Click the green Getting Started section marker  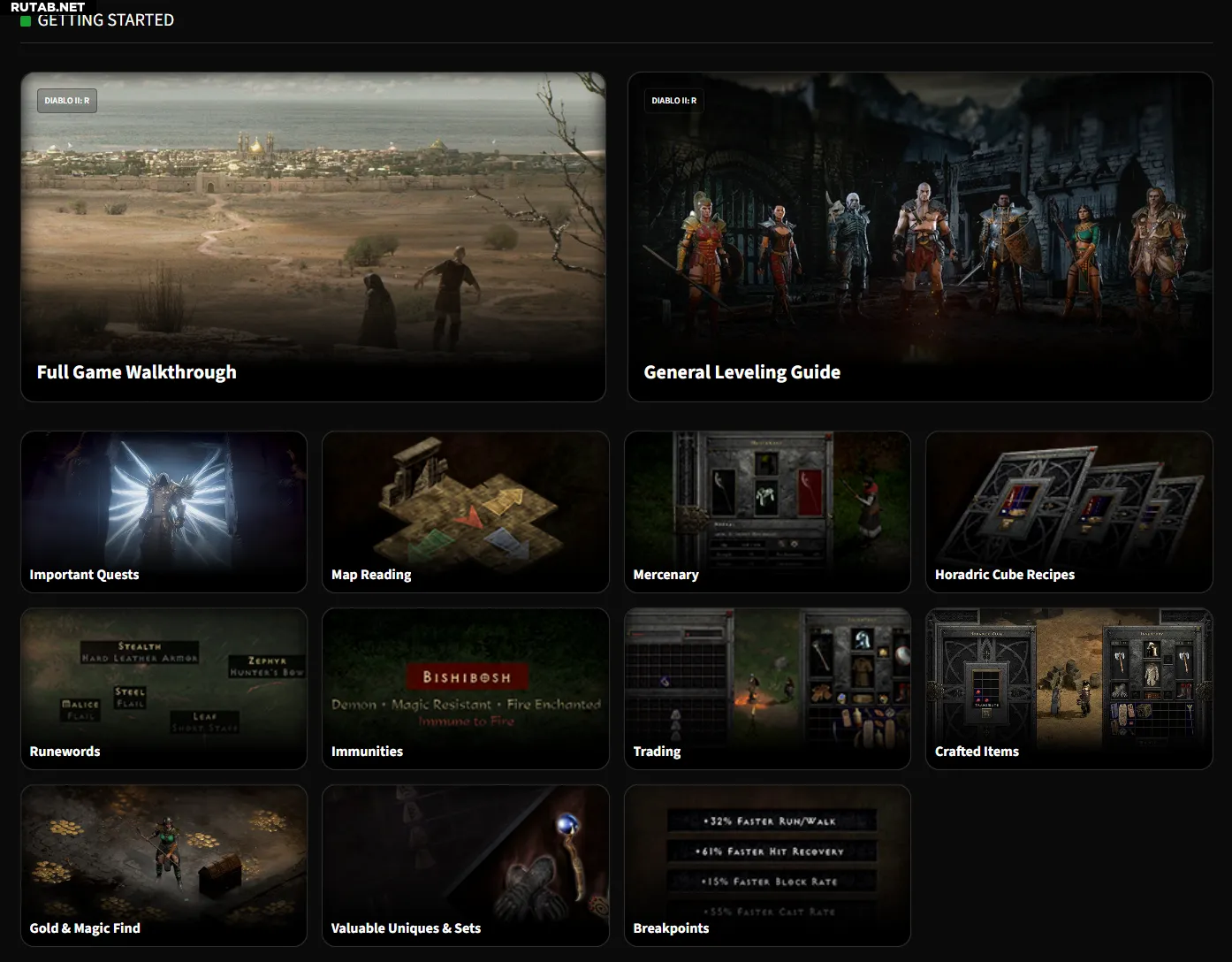tap(26, 20)
